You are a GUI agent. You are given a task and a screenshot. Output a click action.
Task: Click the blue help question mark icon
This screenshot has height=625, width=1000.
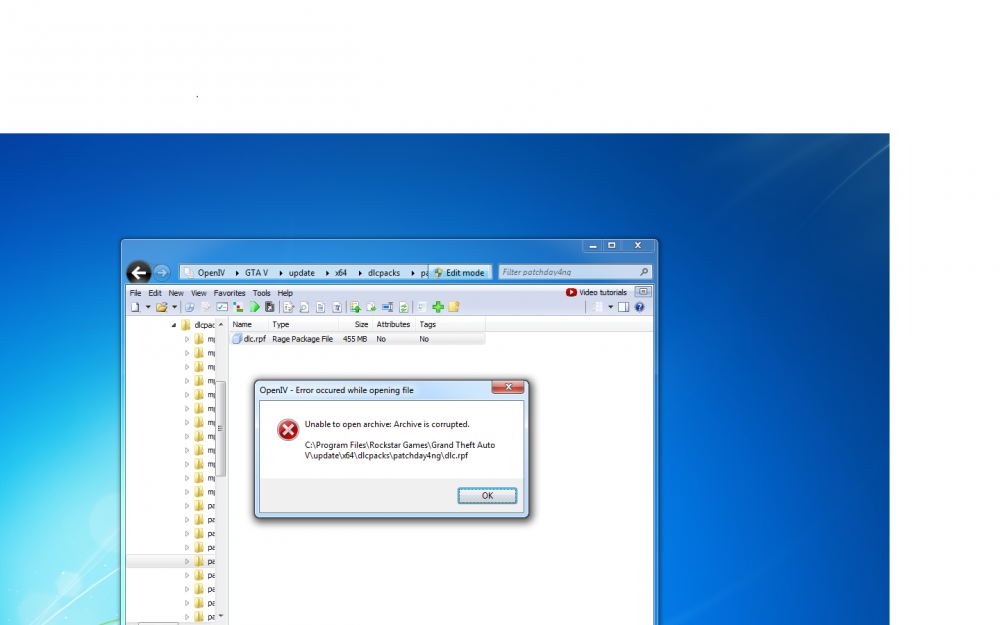tap(639, 307)
